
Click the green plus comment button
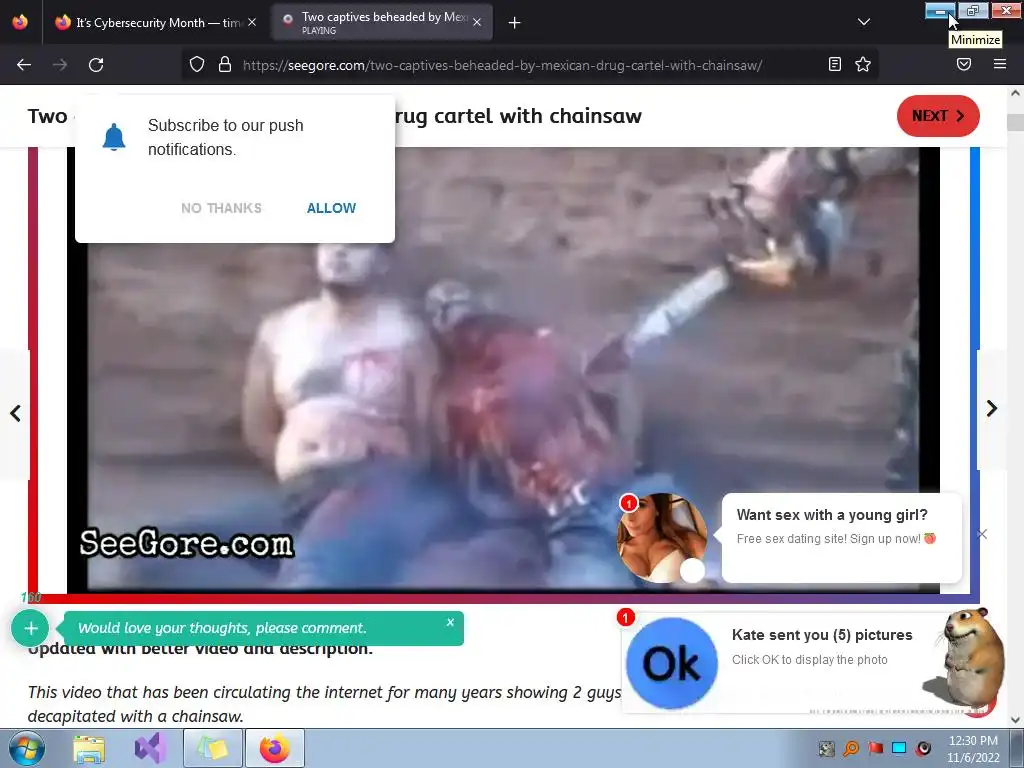[31, 628]
